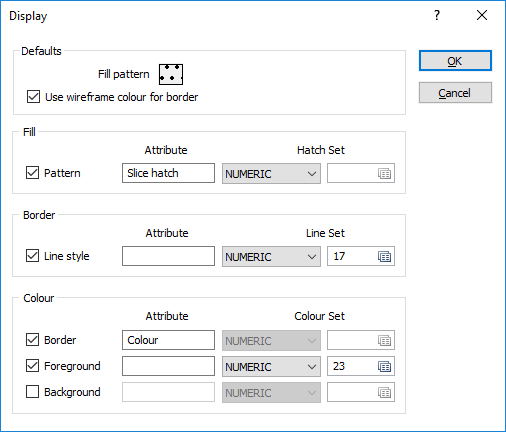Open the Line Set 17 browse icon
This screenshot has height=432, width=506.
384,257
